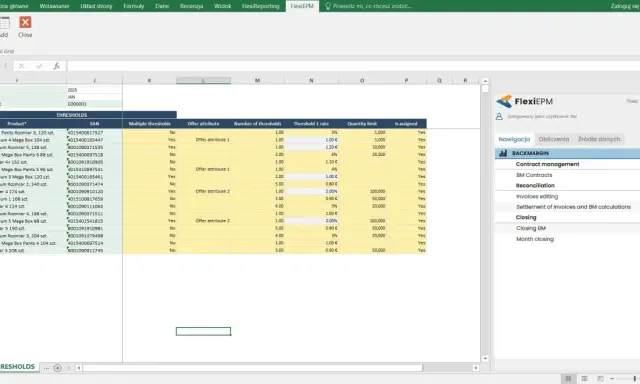Viewport: 640px width, 384px height.
Task: Open Month closing in the navigation
Action: pos(535,239)
